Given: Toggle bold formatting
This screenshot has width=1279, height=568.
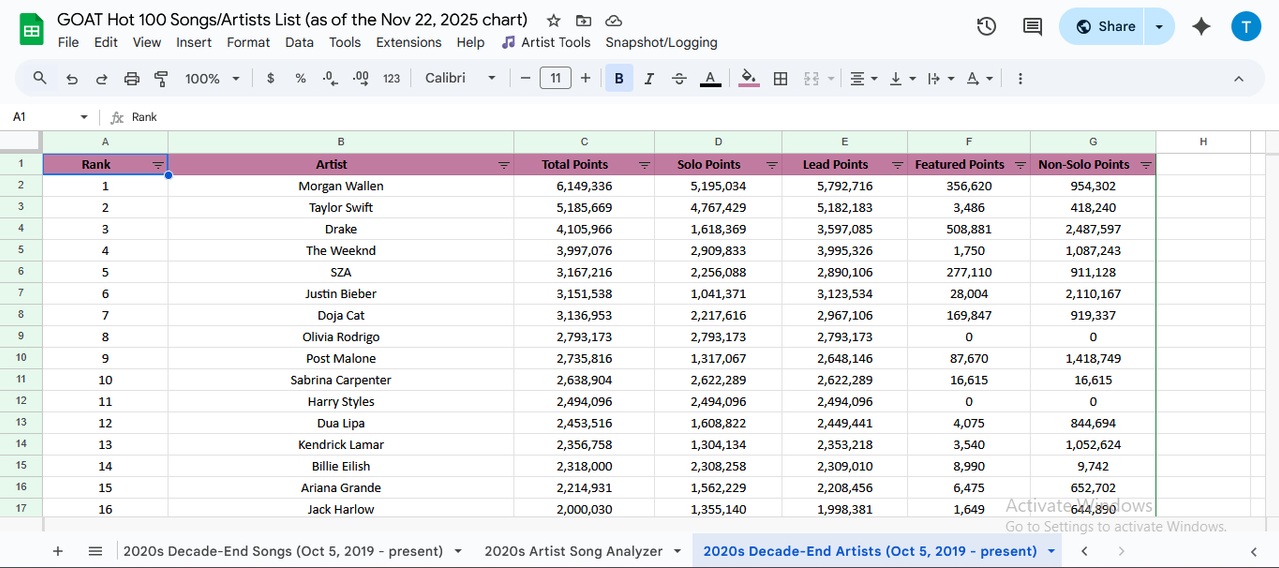Looking at the screenshot, I should [619, 78].
